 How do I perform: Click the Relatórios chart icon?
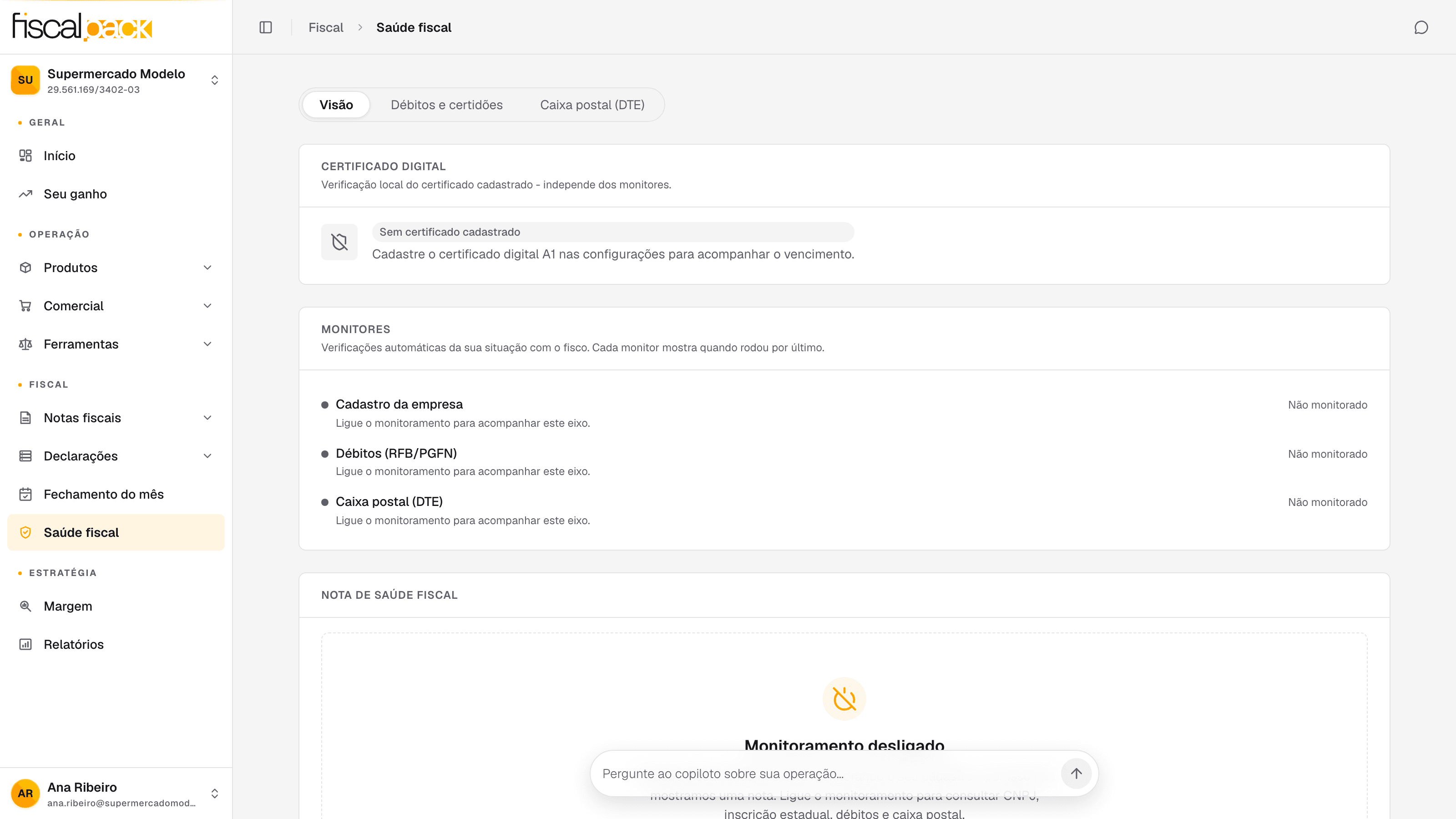tap(25, 644)
